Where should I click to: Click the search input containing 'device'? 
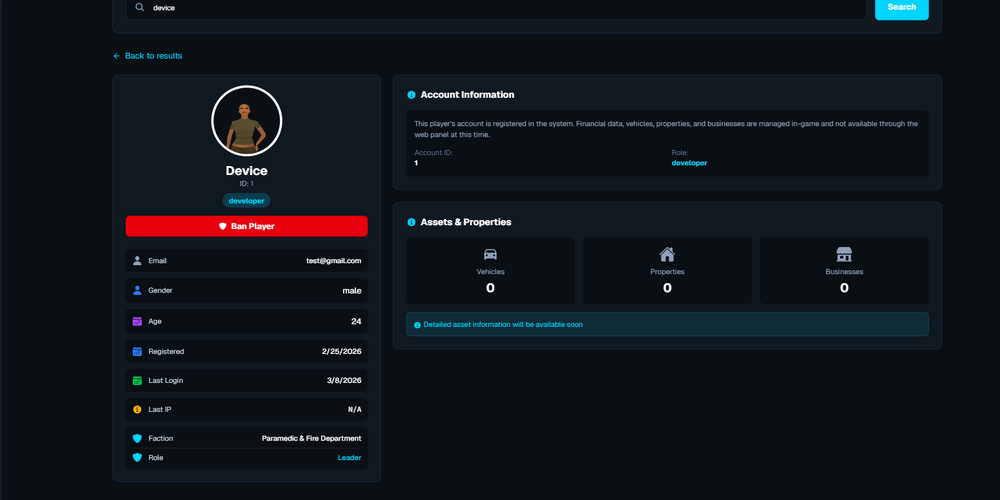tap(496, 8)
